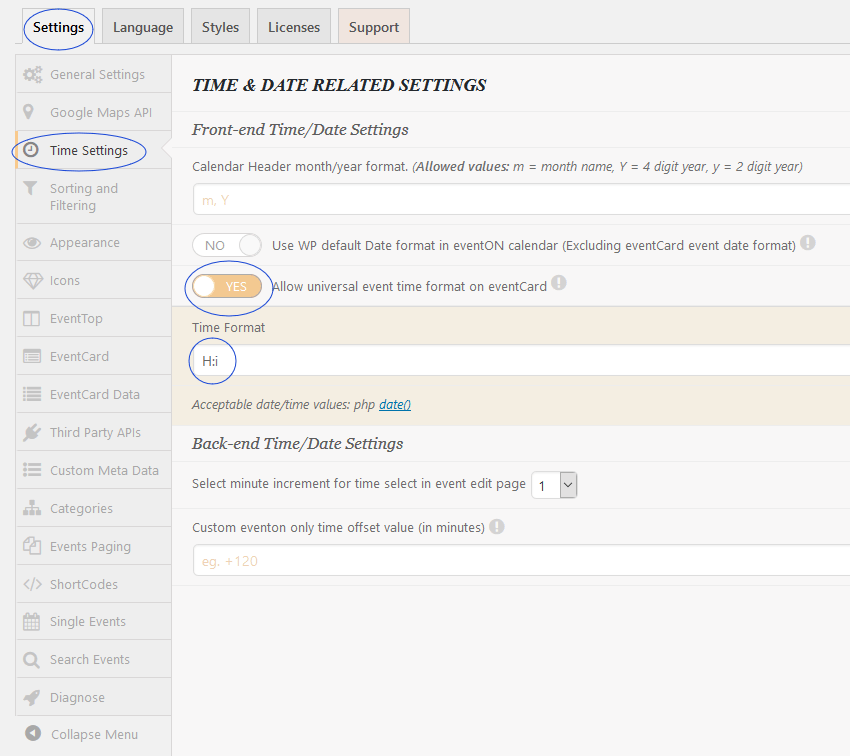Screen dimensions: 850x756
Task: Click the magnifier icon for Search Events
Action: point(32,660)
